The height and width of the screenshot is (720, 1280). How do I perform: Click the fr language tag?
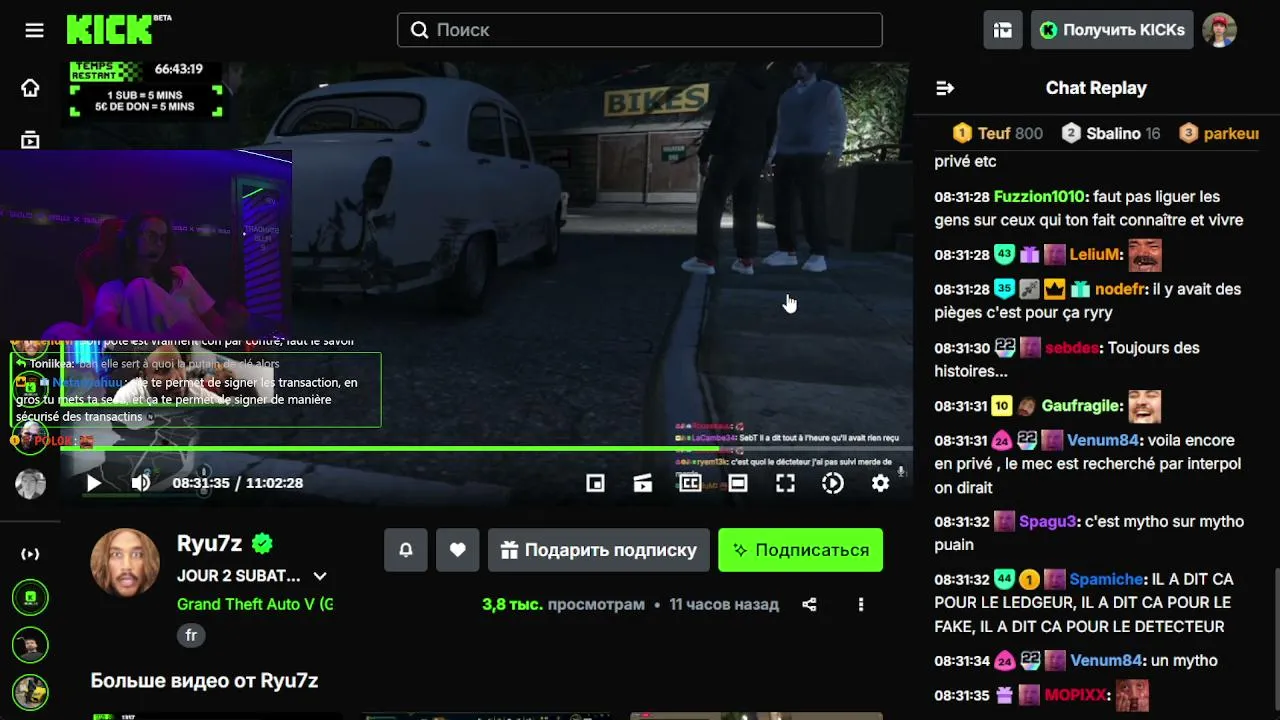(x=191, y=635)
